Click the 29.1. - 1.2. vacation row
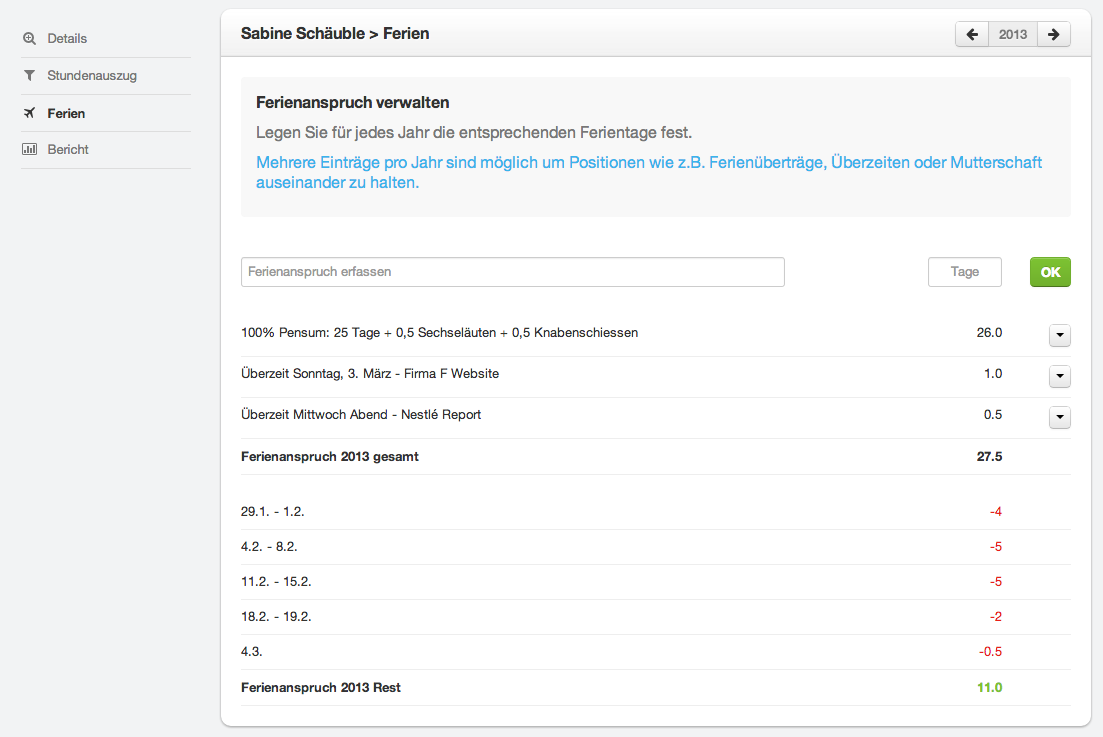Image resolution: width=1103 pixels, height=737 pixels. coord(656,512)
